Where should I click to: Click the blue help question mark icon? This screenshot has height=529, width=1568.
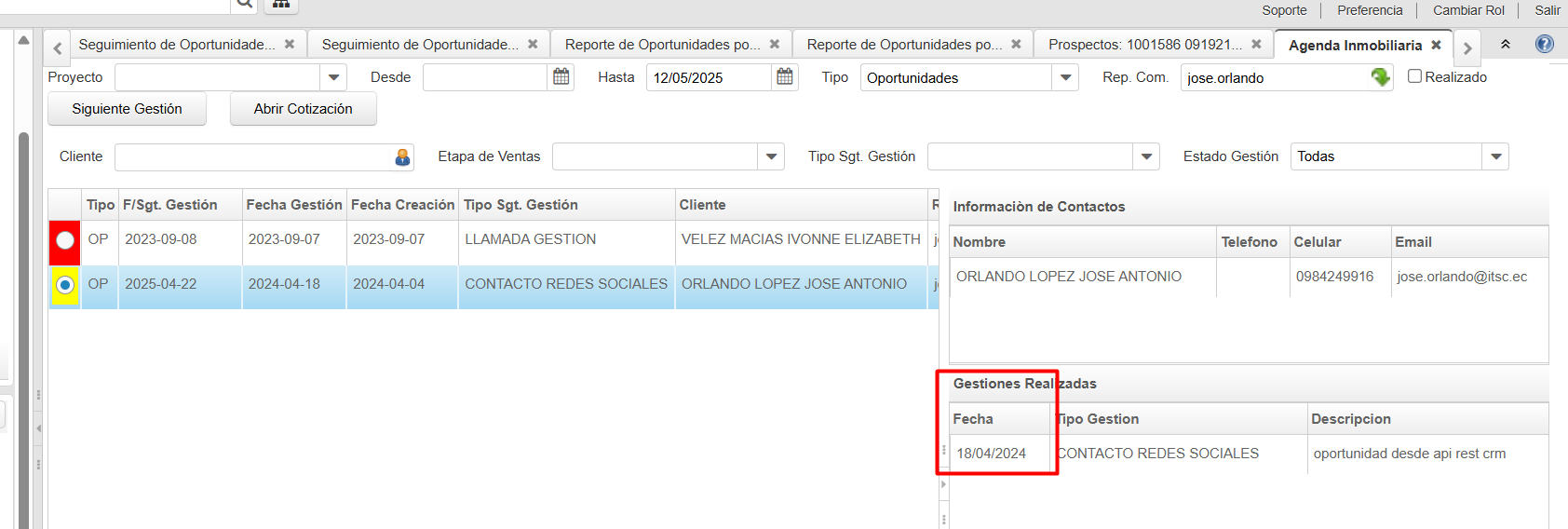pos(1544,44)
